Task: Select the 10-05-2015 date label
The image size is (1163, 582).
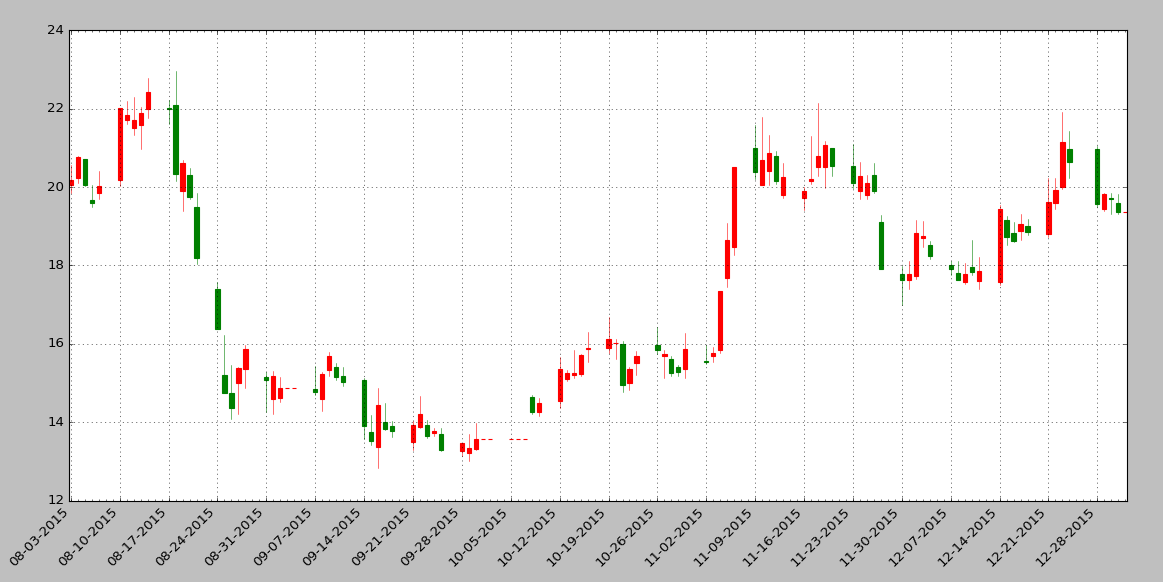Action: [479, 537]
